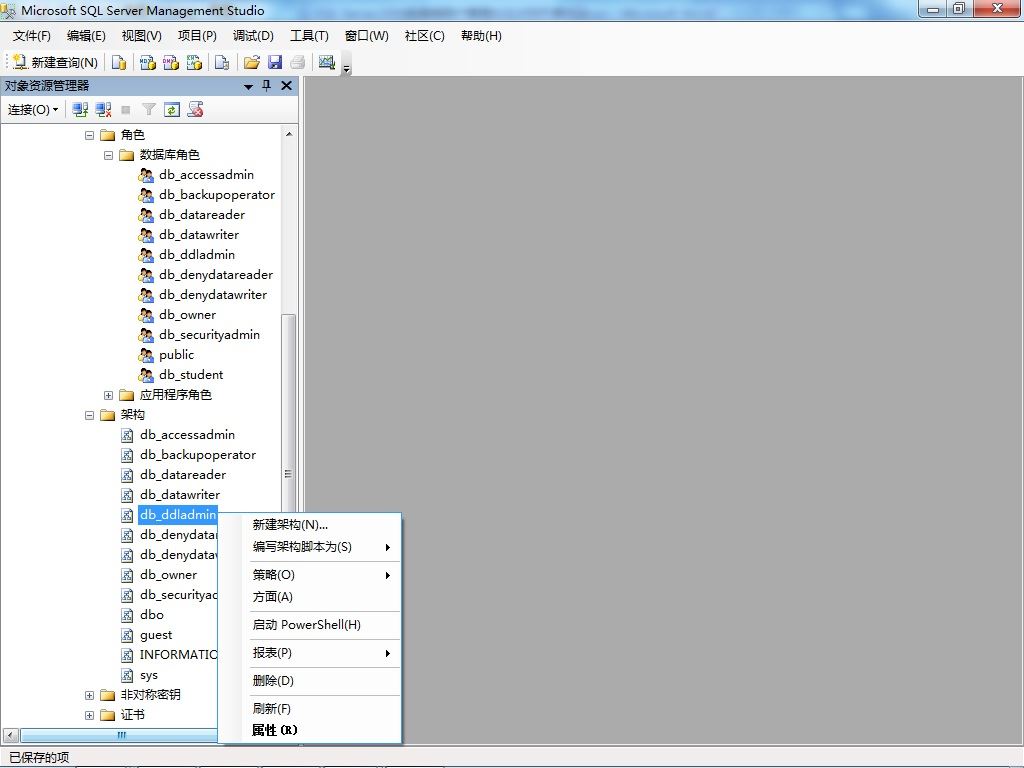Click the DMX query toolbar icon
This screenshot has height=768, width=1024.
[171, 62]
